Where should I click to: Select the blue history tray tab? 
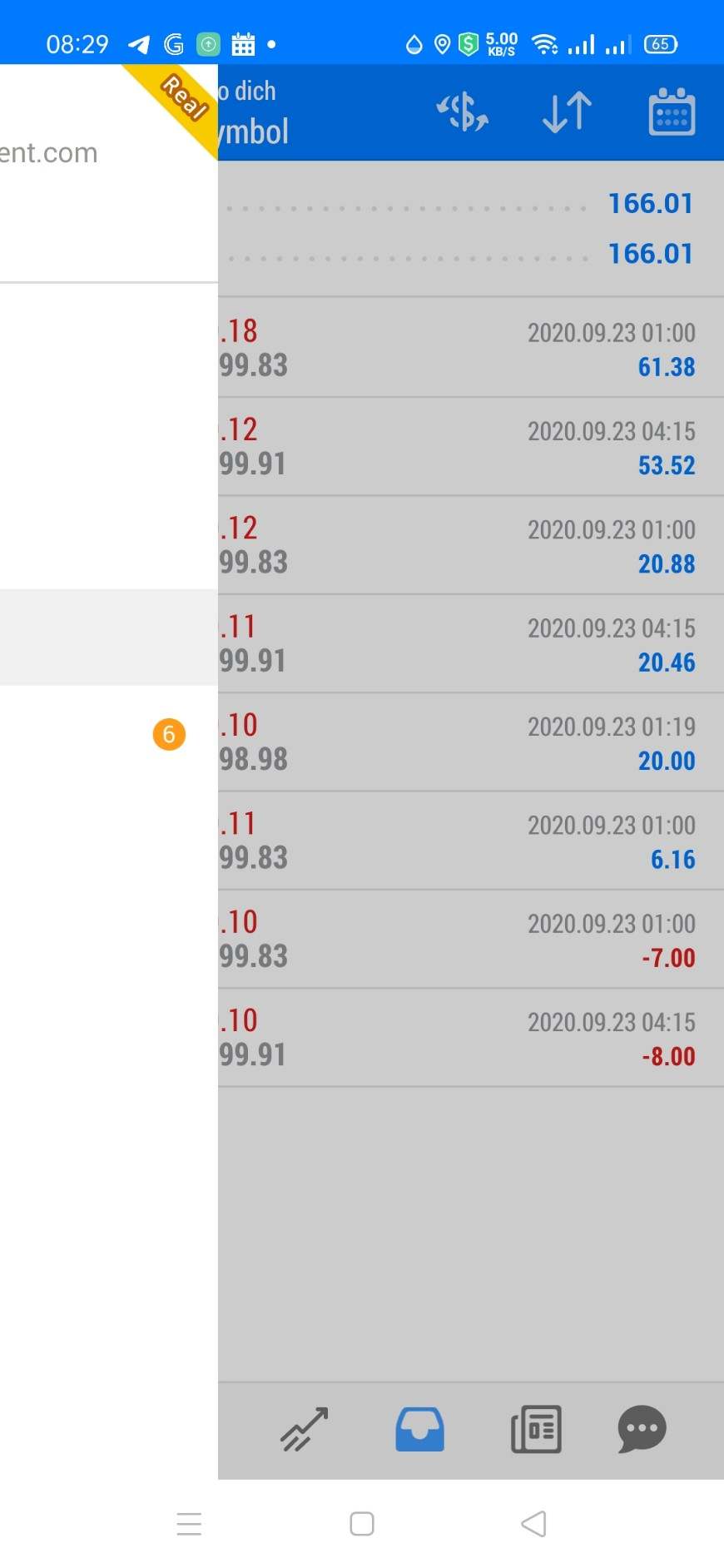[x=419, y=1429]
